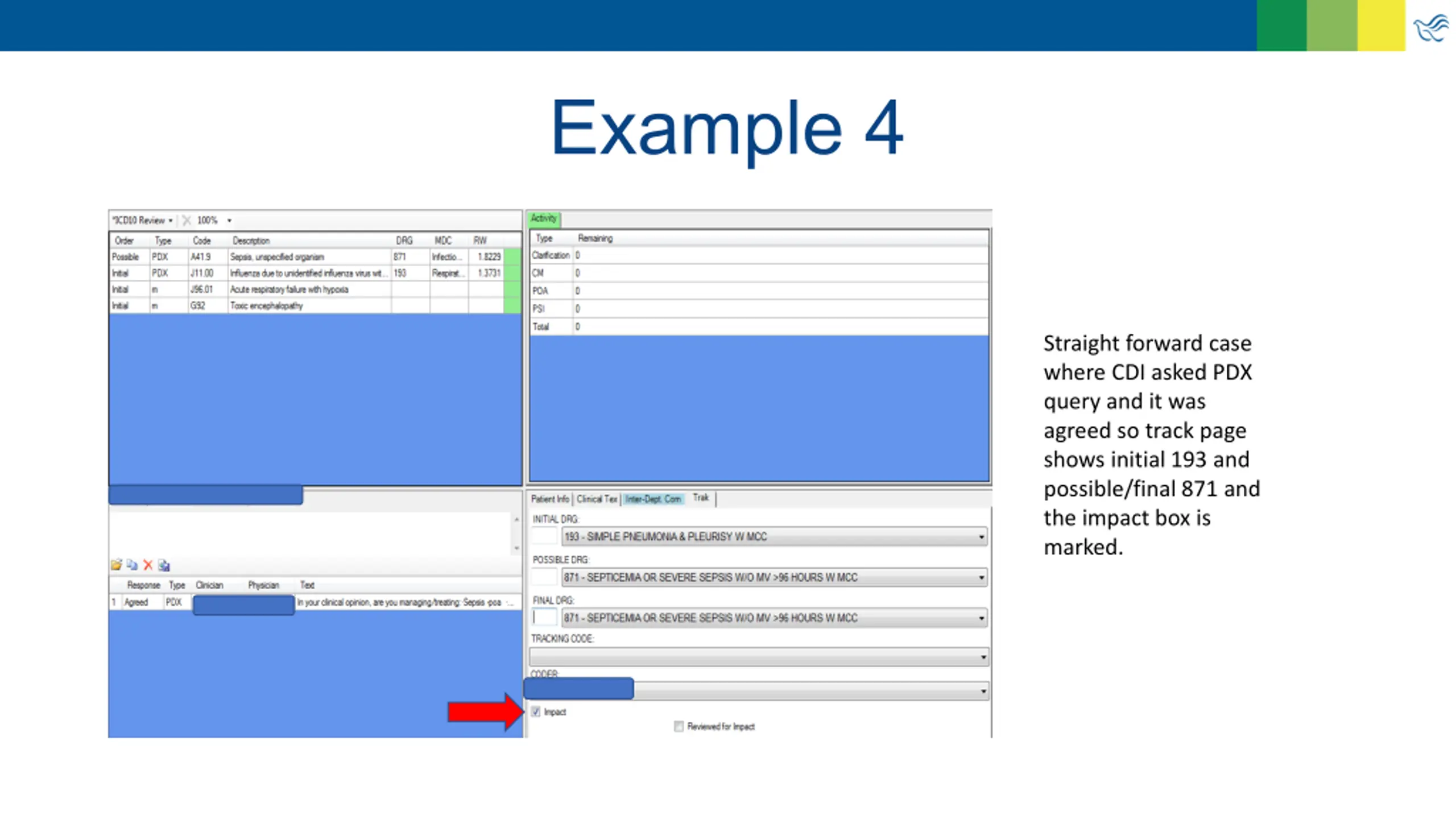Click the Activity tab
The width and height of the screenshot is (1456, 819).
[544, 218]
